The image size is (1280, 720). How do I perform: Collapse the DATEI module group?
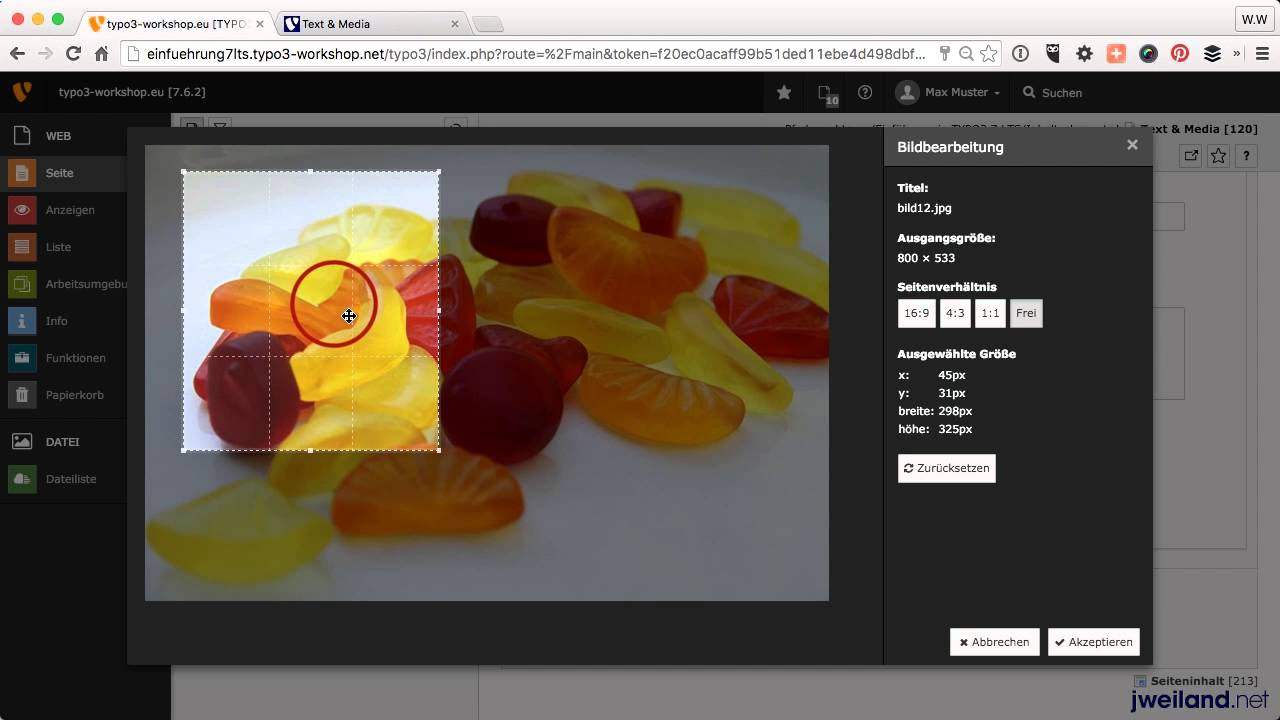[x=62, y=442]
